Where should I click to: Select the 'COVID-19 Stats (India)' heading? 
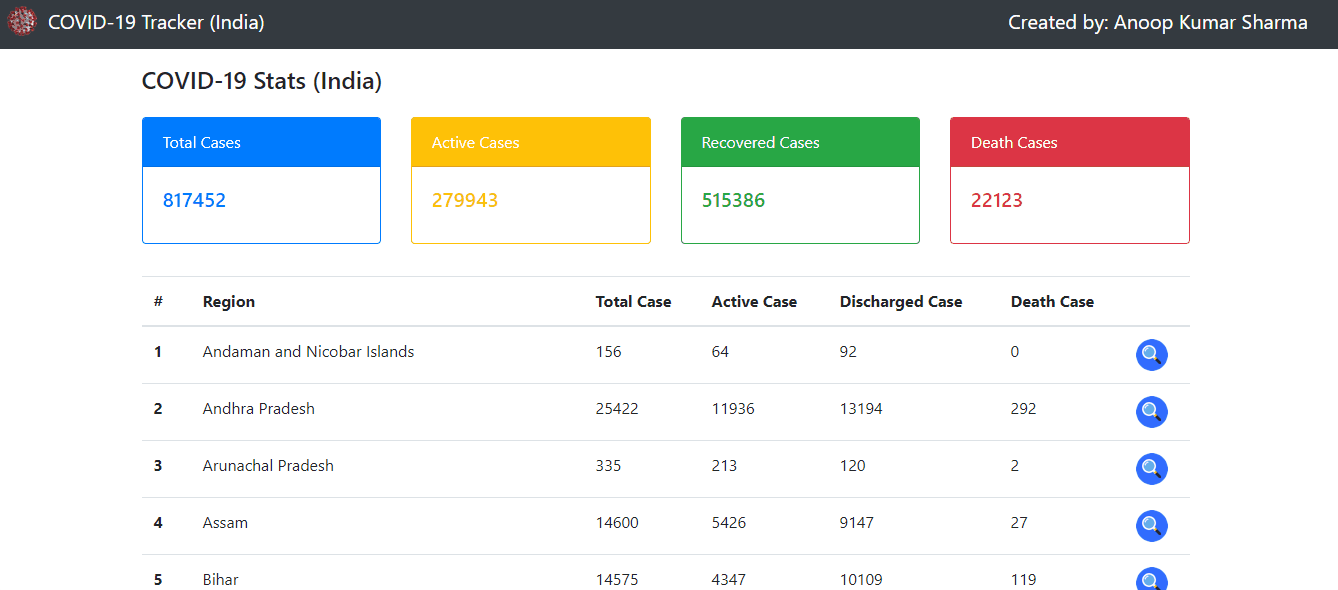click(x=262, y=81)
